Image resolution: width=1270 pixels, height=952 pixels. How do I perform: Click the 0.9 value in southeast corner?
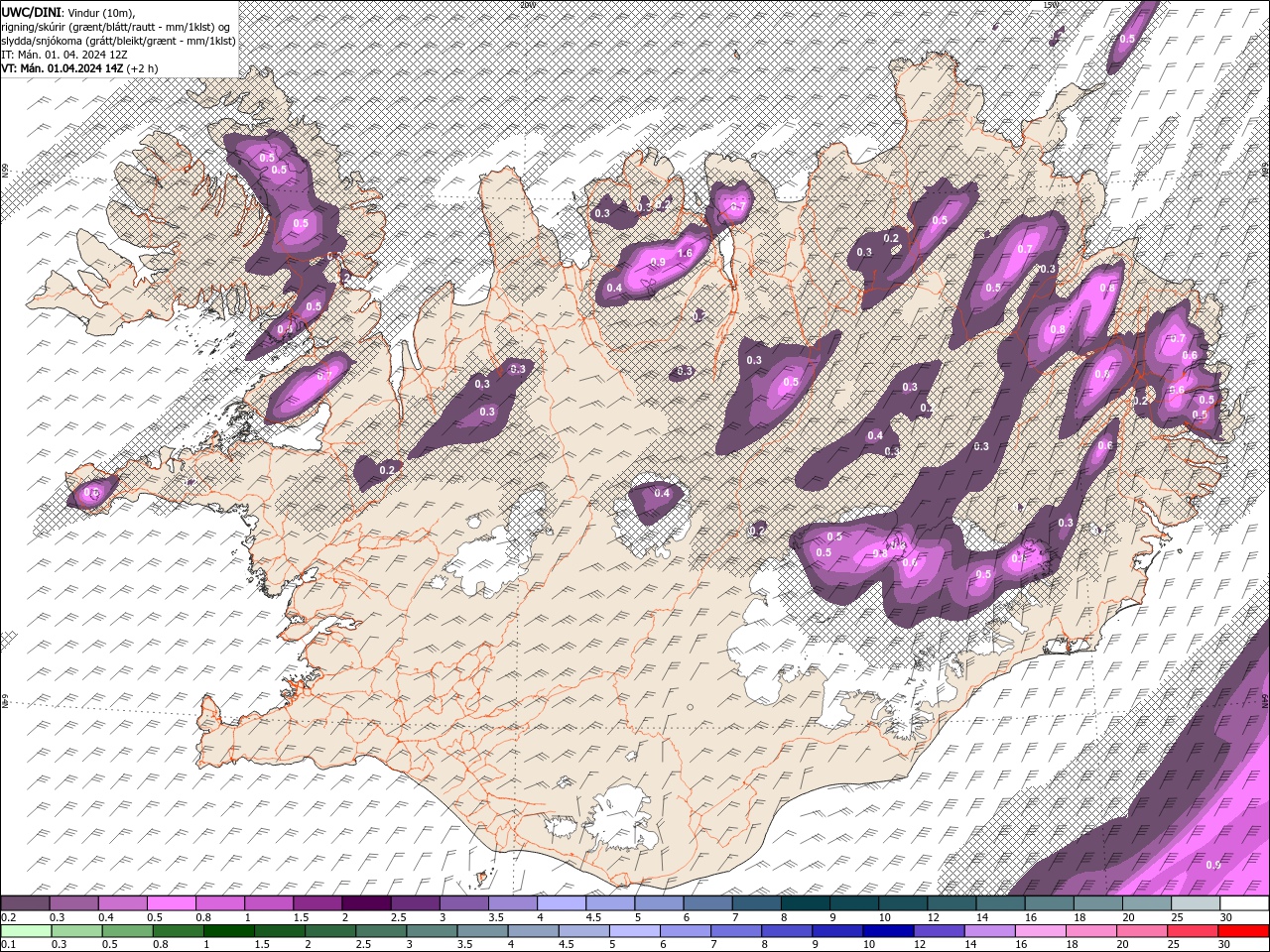point(1212,865)
